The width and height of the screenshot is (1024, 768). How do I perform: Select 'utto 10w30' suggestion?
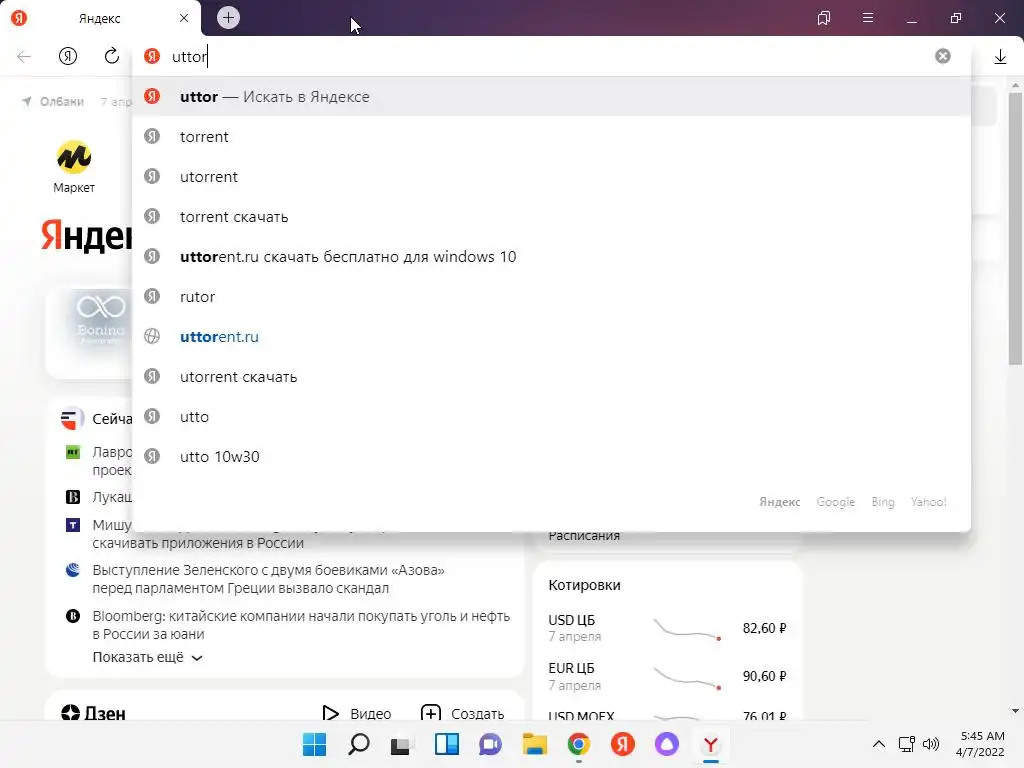(551, 456)
